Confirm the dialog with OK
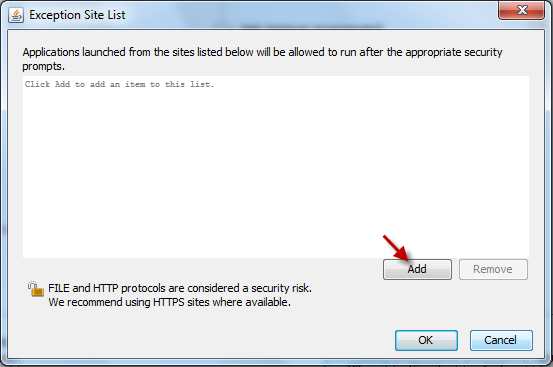The width and height of the screenshot is (553, 367). tap(426, 340)
